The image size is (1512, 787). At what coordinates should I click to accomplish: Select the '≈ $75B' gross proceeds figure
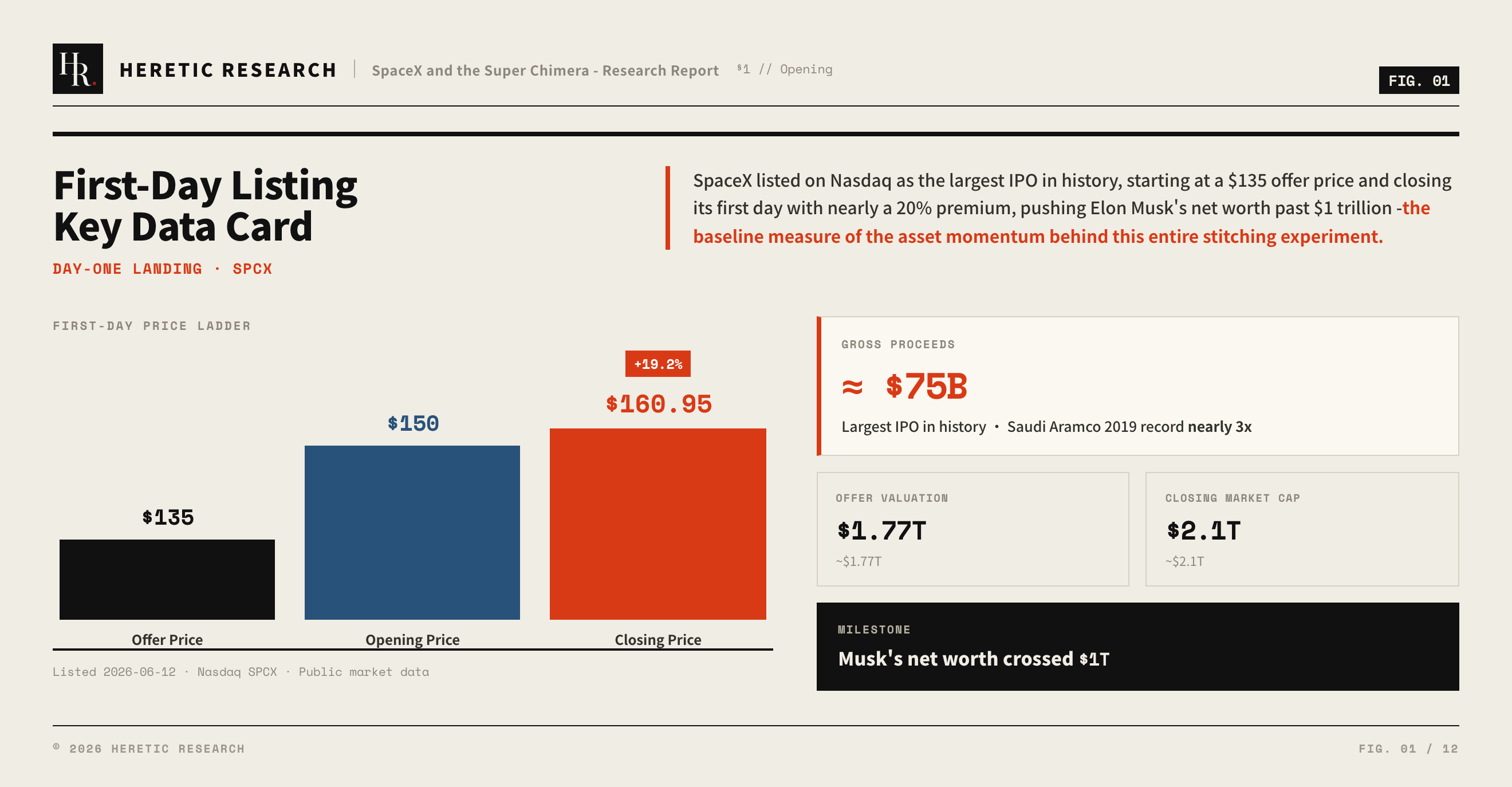coord(904,386)
